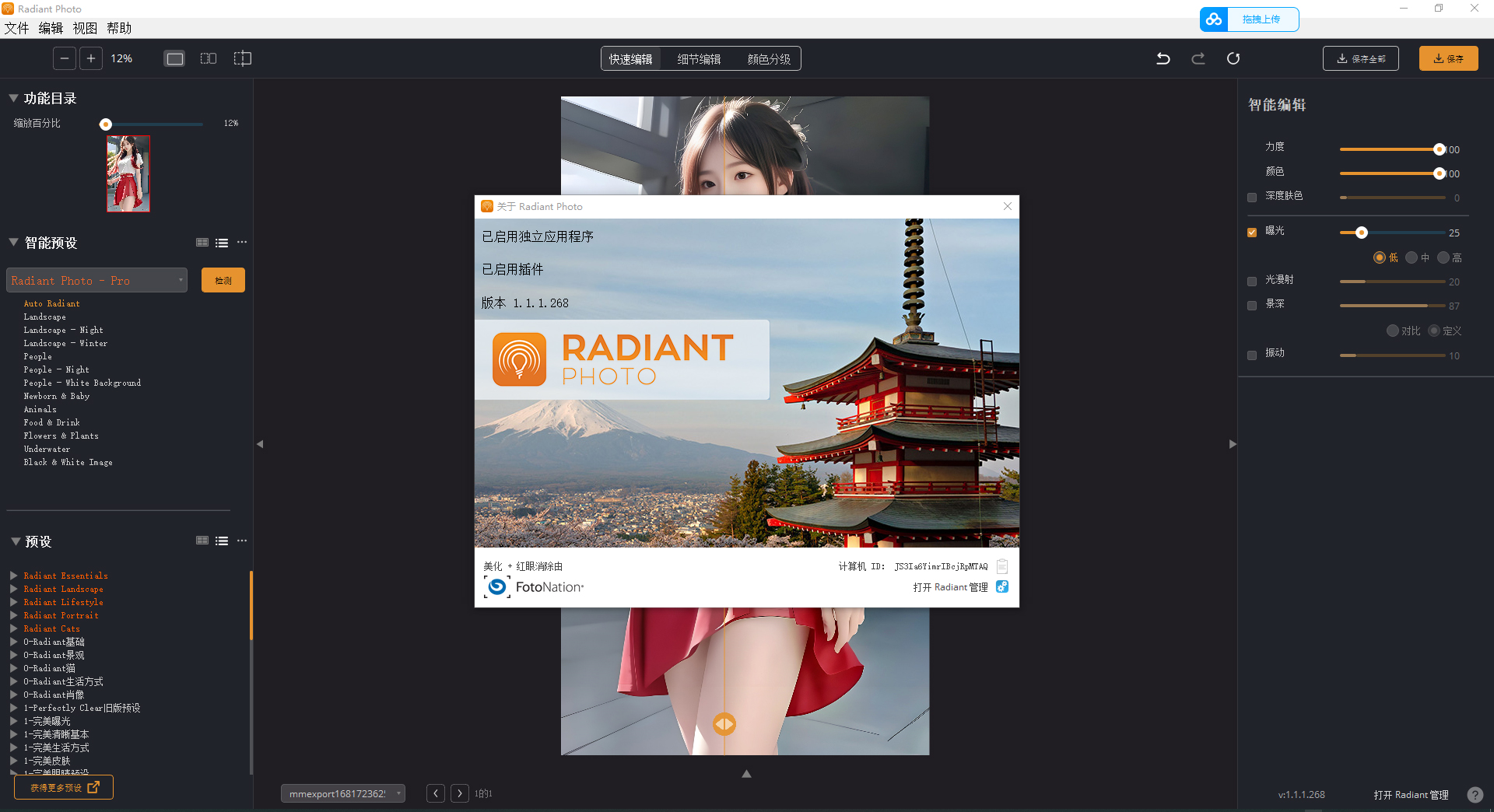Select the navigator thumbnail image
The width and height of the screenshot is (1494, 812).
pyautogui.click(x=128, y=173)
